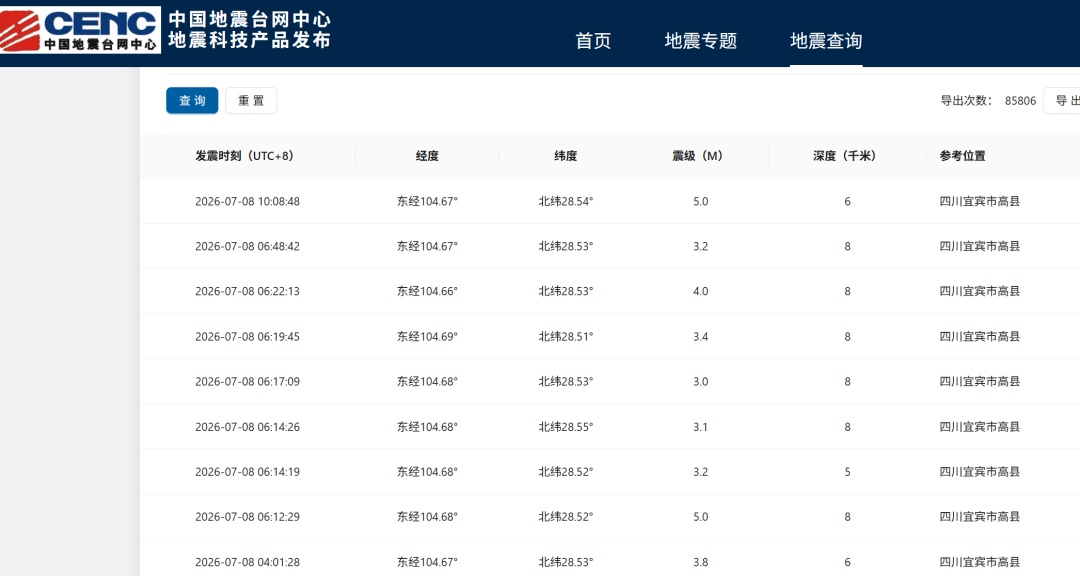This screenshot has height=576, width=1080.
Task: Click depth 5 in the 06:14:19 row
Action: click(x=847, y=471)
